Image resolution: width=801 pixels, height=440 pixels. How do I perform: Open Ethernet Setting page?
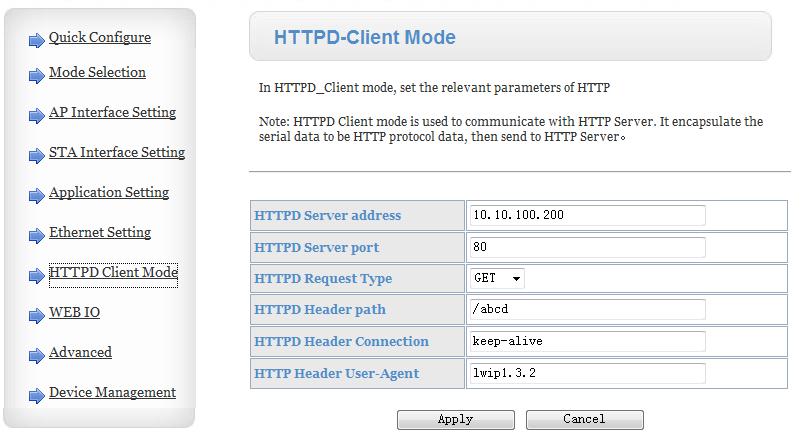pos(100,232)
